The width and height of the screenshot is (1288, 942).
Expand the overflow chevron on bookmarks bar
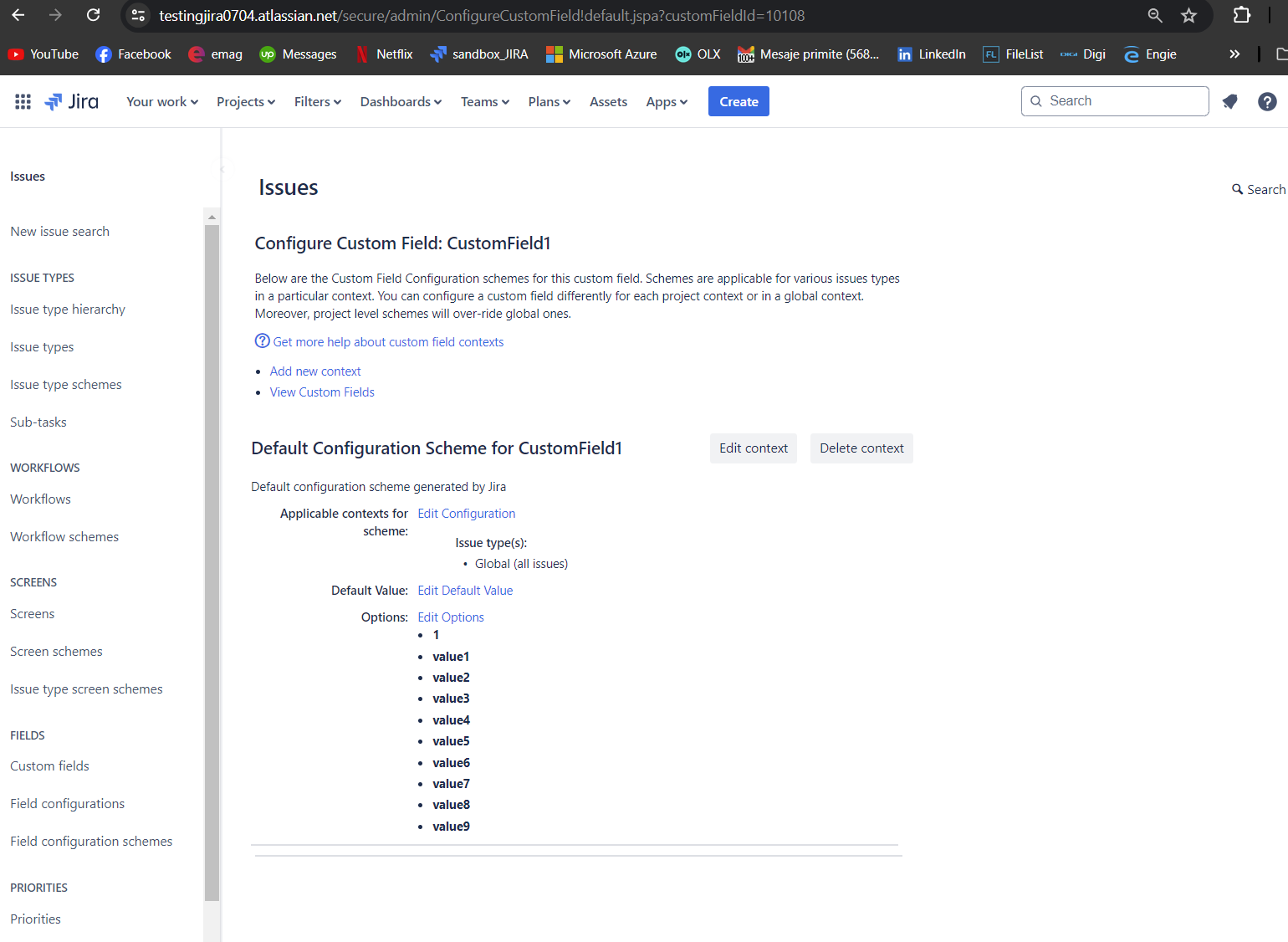coord(1234,54)
